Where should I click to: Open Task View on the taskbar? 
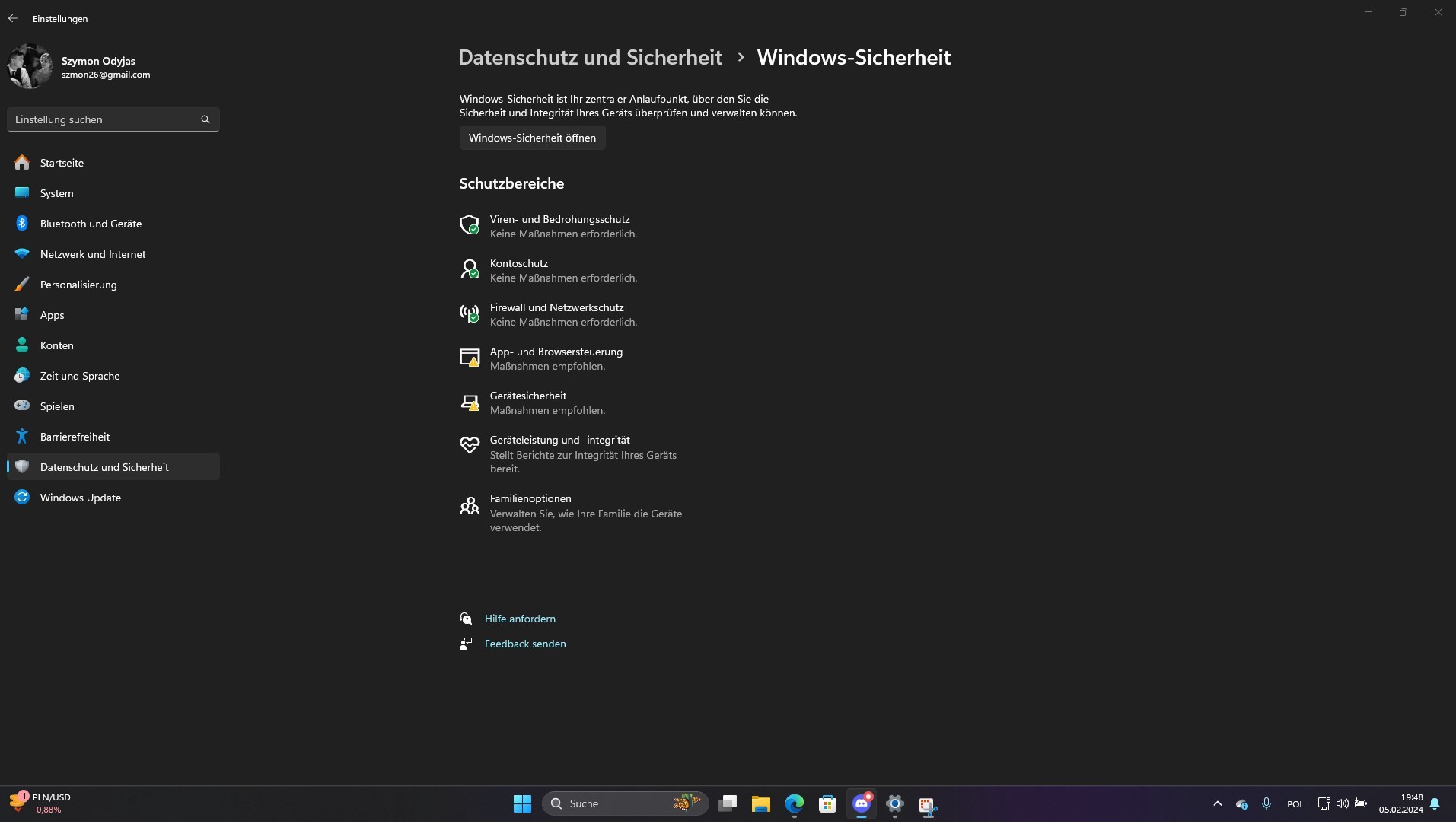click(728, 803)
